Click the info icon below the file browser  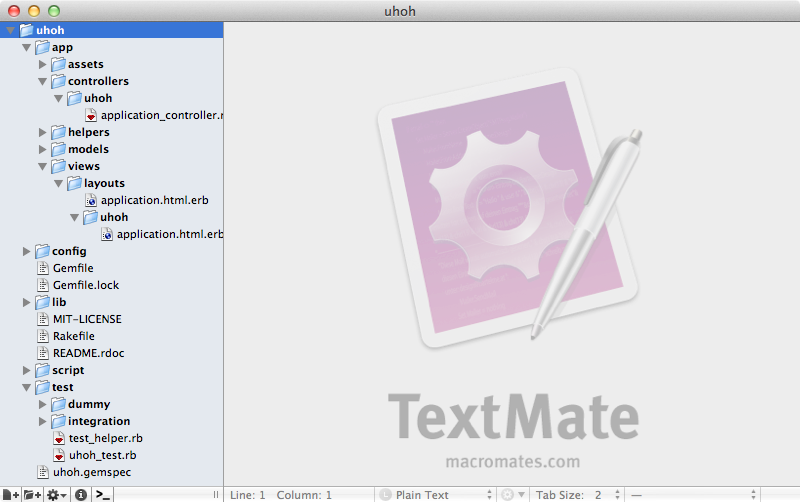(x=81, y=495)
